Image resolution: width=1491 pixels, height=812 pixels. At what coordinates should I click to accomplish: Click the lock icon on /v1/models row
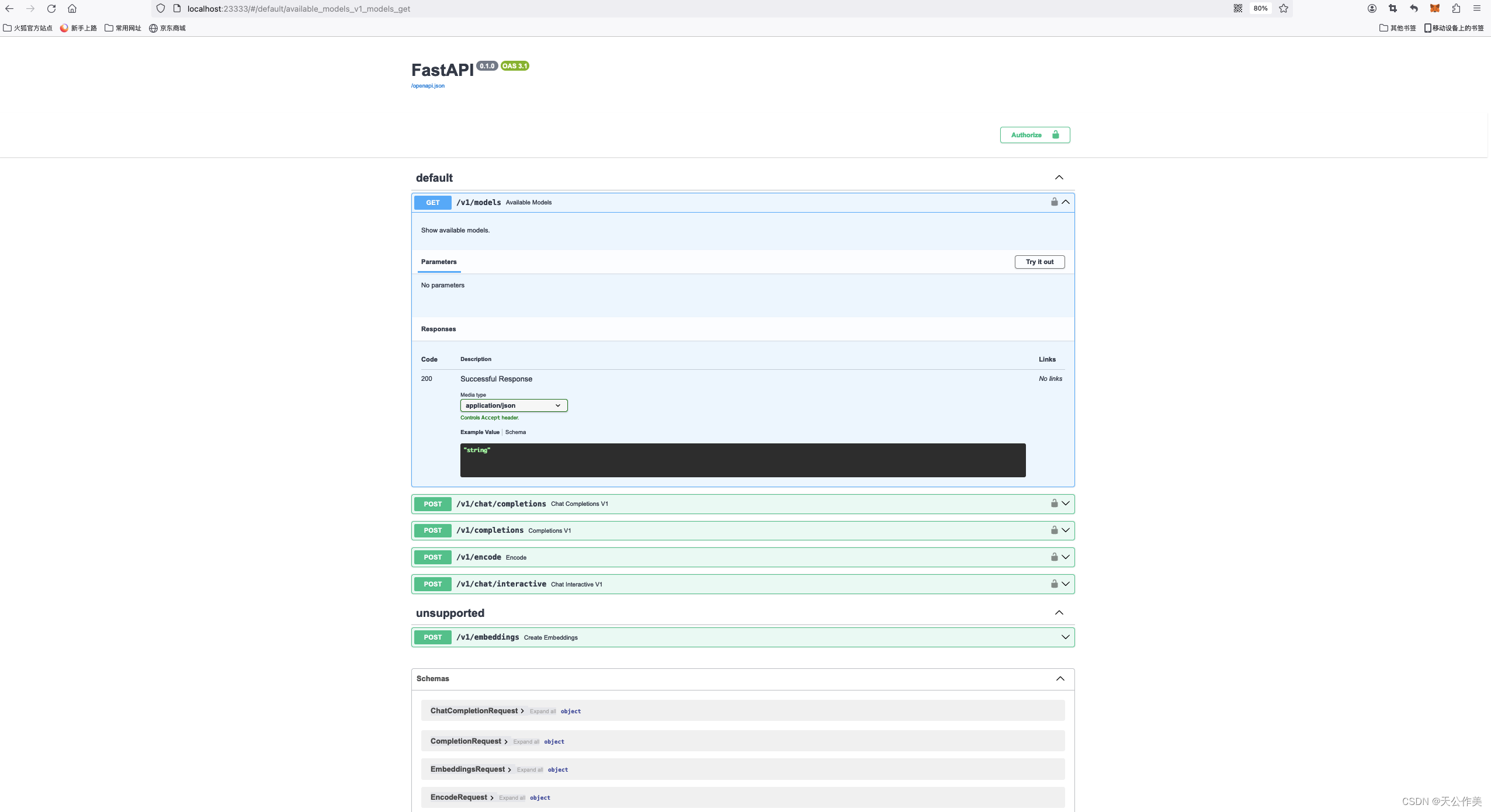(x=1055, y=202)
